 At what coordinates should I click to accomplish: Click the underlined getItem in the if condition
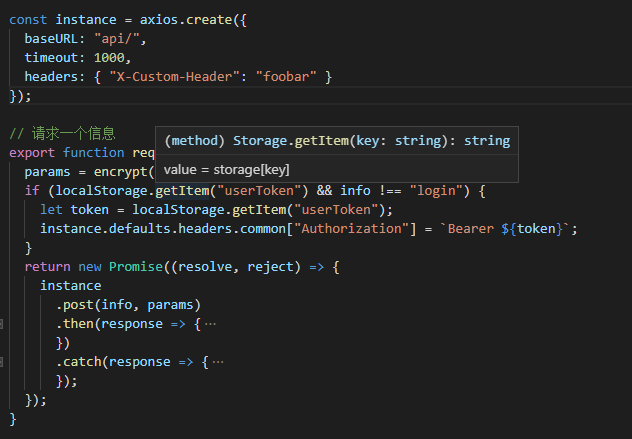tap(182, 191)
